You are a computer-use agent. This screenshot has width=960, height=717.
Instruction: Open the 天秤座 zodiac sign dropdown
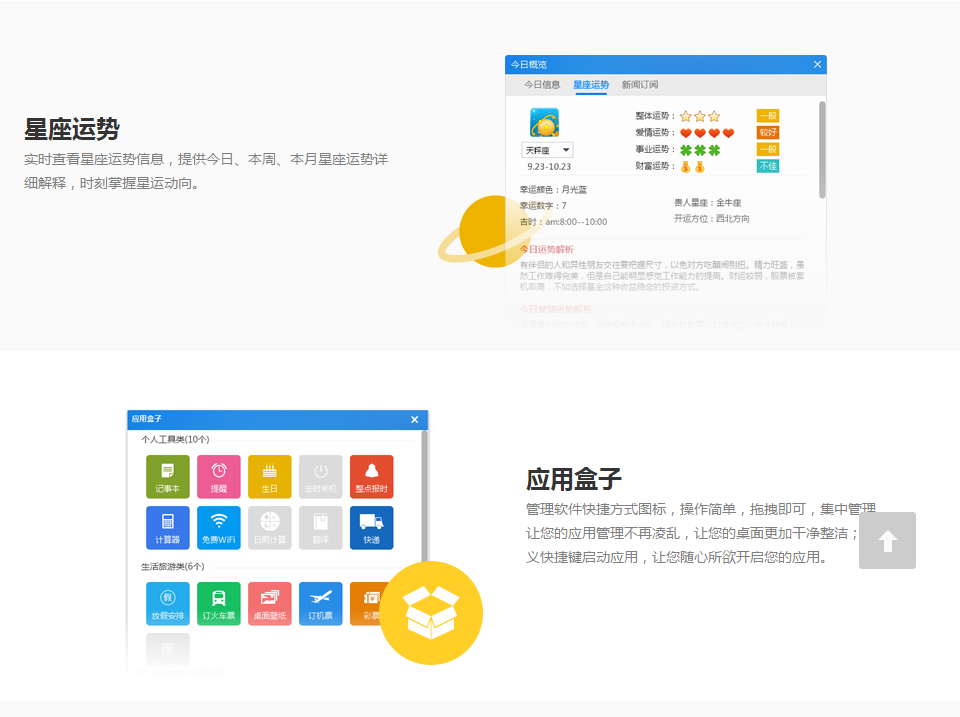547,150
